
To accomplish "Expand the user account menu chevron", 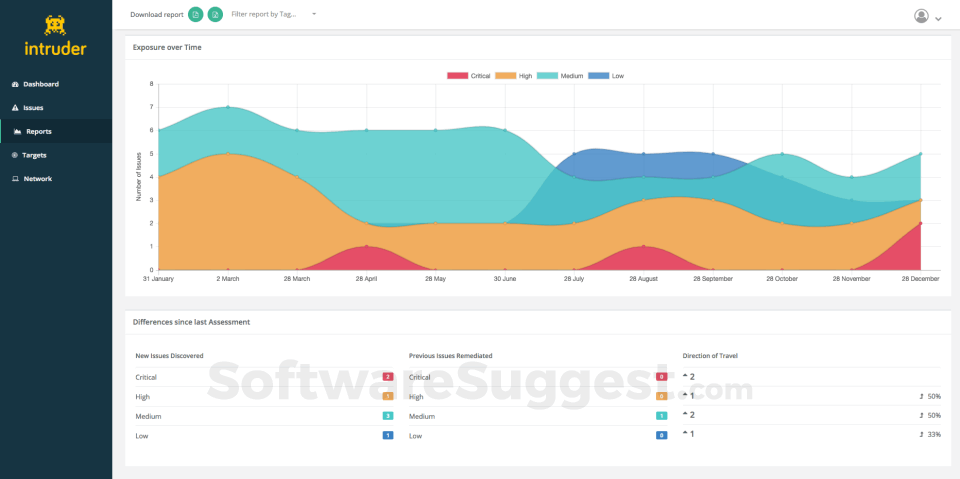I will click(x=939, y=18).
